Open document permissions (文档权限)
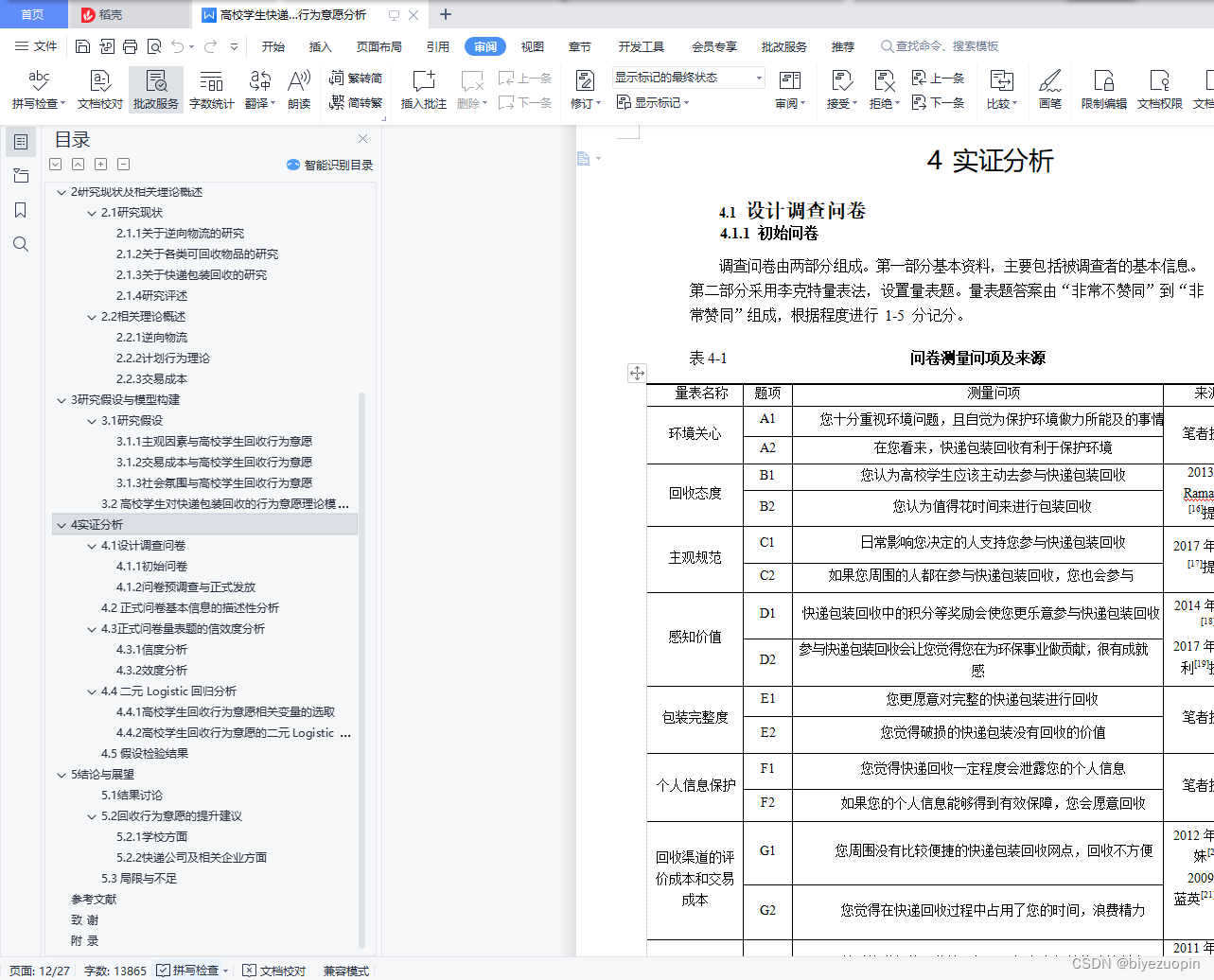Screen dimensions: 1214x980 (x=1160, y=90)
